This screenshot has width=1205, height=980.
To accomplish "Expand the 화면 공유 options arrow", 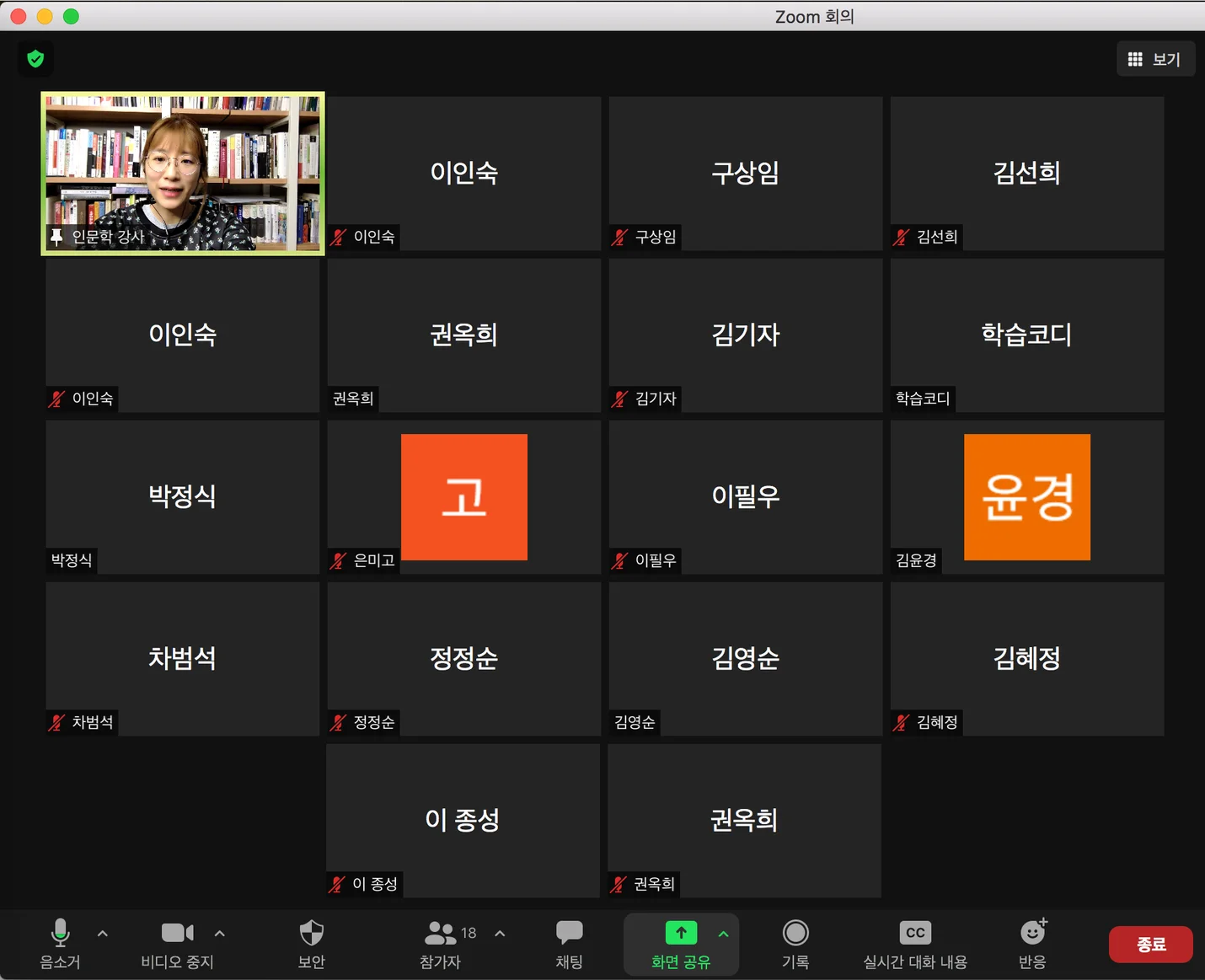I will click(x=724, y=934).
